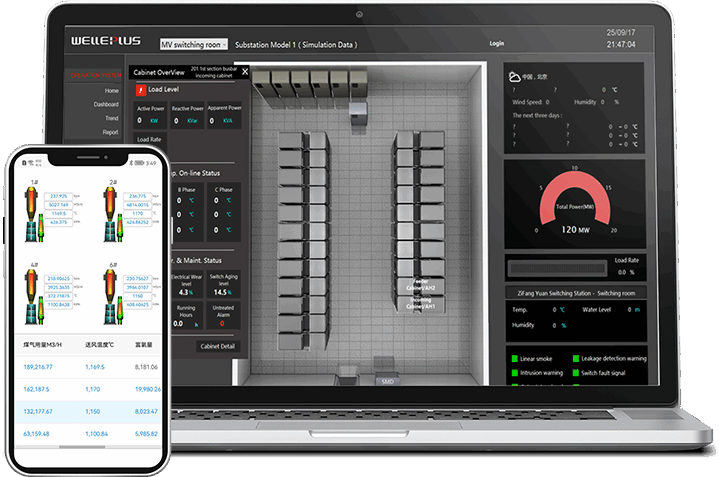Click the Intrusion warning green indicator
This screenshot has width=719, height=477.
[514, 372]
